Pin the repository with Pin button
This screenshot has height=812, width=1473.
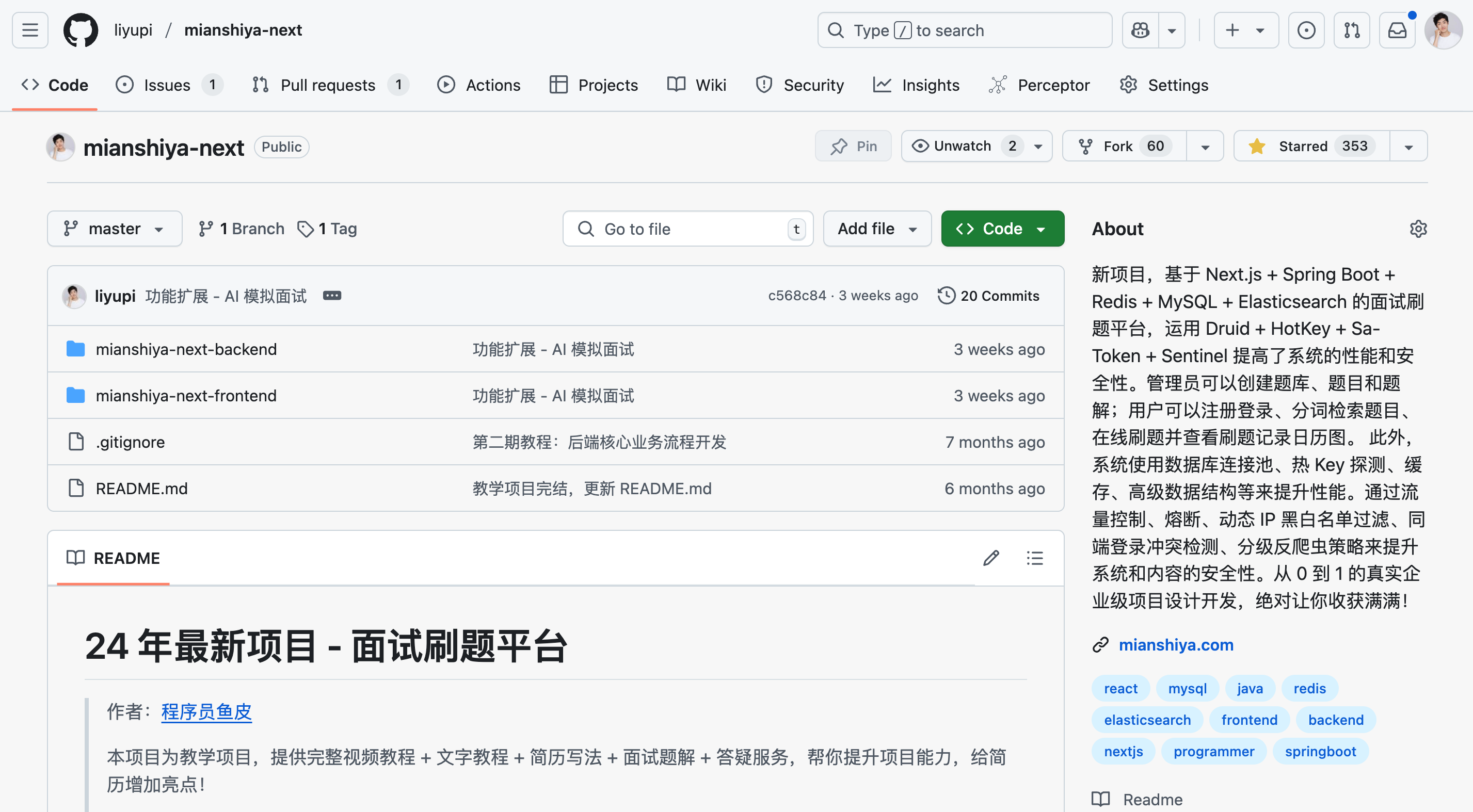click(x=853, y=147)
